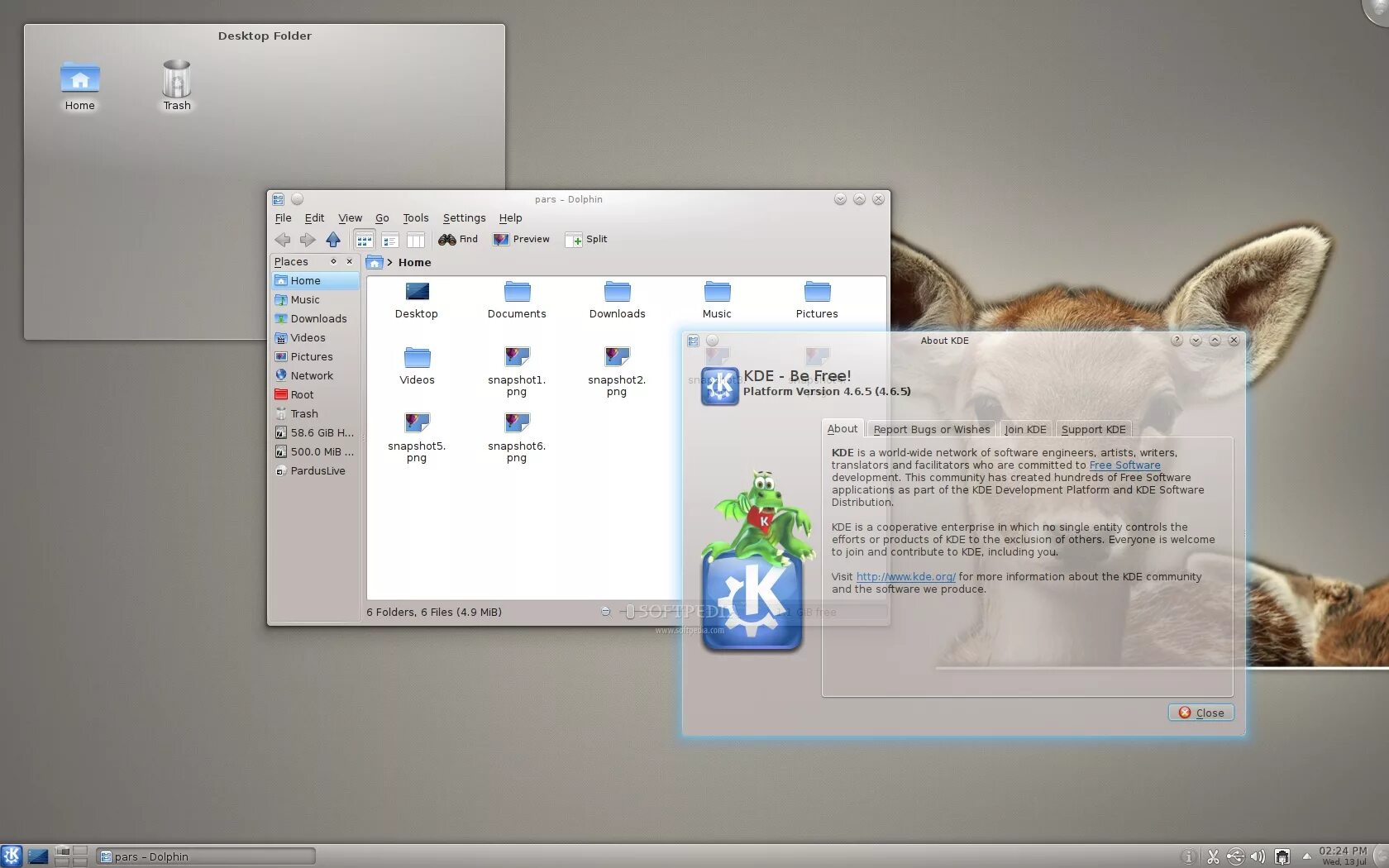This screenshot has height=868, width=1389.
Task: Switch to the About tab in About KDE
Action: coord(842,429)
